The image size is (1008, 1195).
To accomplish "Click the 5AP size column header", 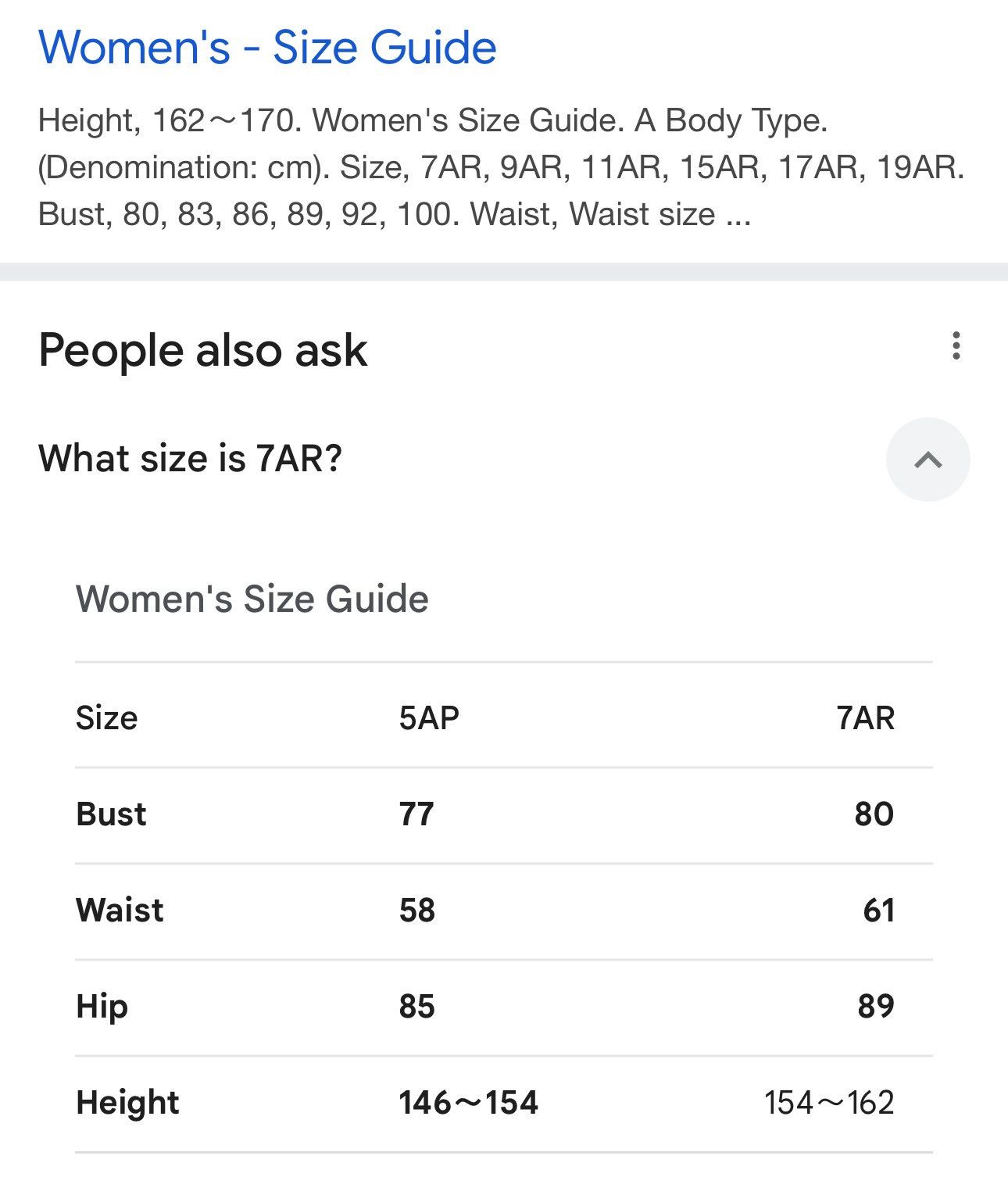I will pos(429,717).
